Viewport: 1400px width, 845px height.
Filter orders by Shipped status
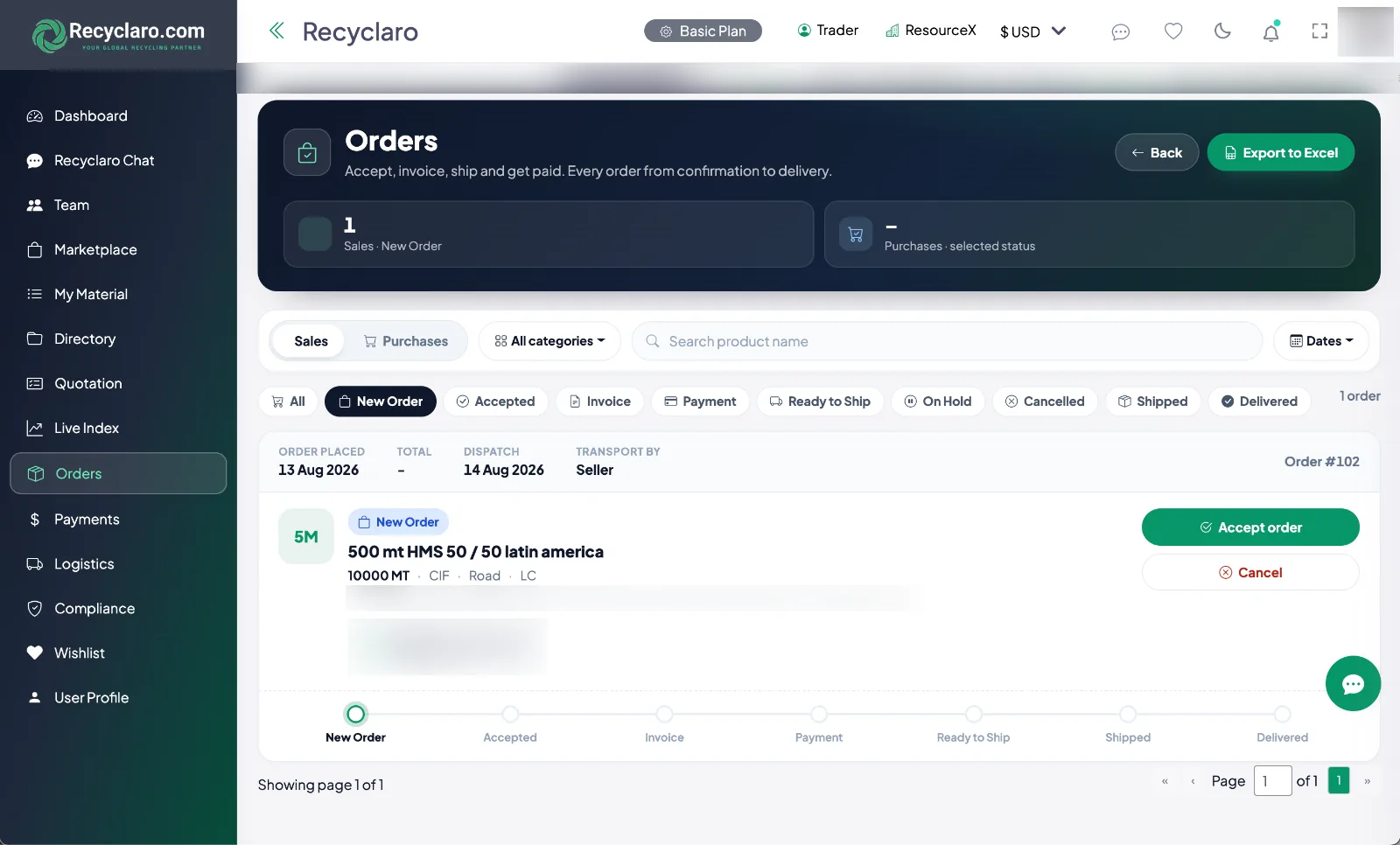pos(1152,402)
